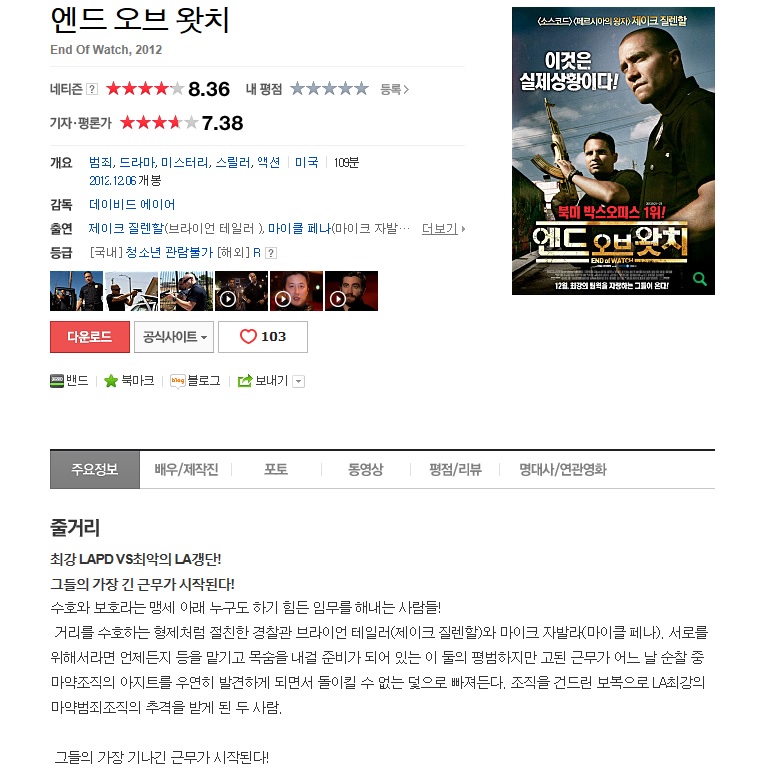Play the Jake Gyllenhaal interview video thumbnail
The image size is (764, 779).
tap(351, 291)
